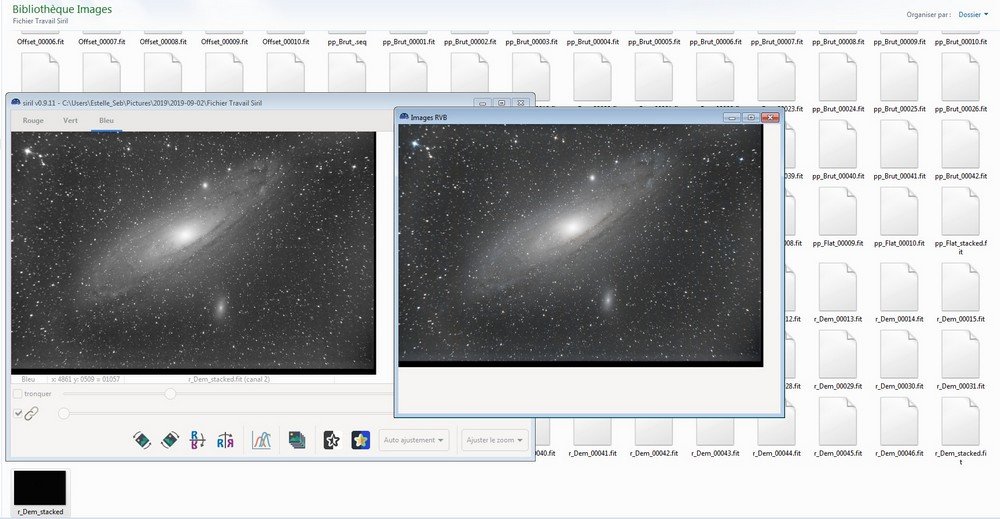The width and height of the screenshot is (1000, 519).
Task: Open Organiser par Dossier dropdown
Action: click(x=973, y=15)
